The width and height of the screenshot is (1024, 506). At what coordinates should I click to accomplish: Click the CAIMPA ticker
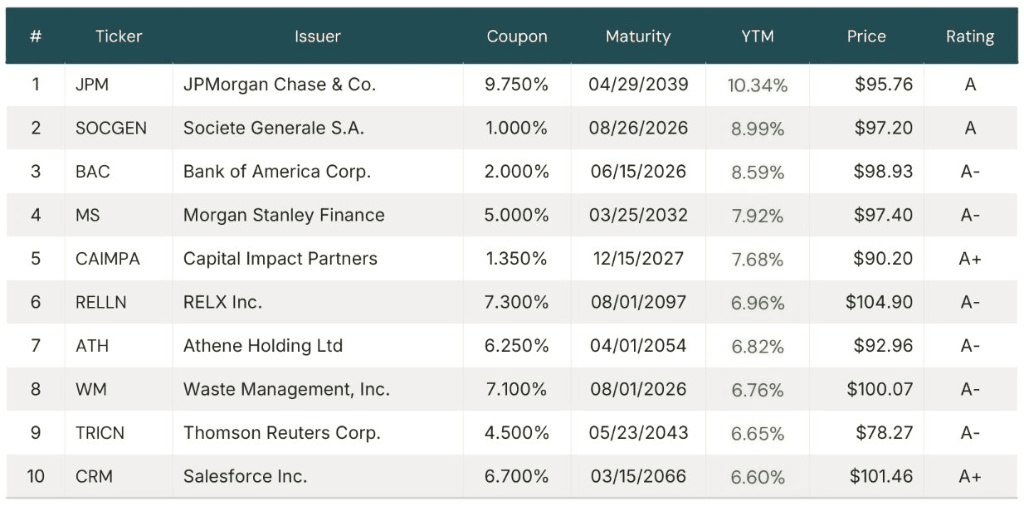pos(108,258)
